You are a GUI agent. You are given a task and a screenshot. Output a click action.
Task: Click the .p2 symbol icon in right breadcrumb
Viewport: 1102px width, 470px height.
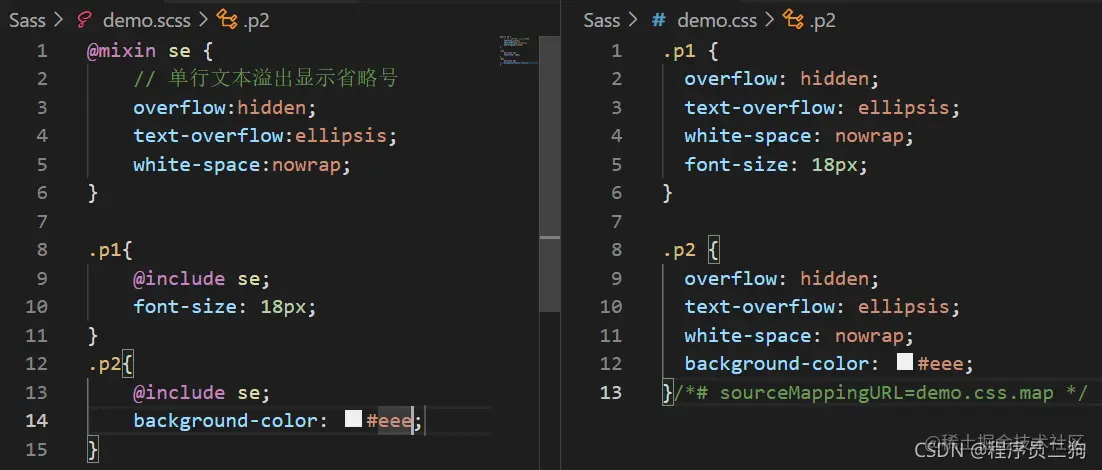(793, 20)
